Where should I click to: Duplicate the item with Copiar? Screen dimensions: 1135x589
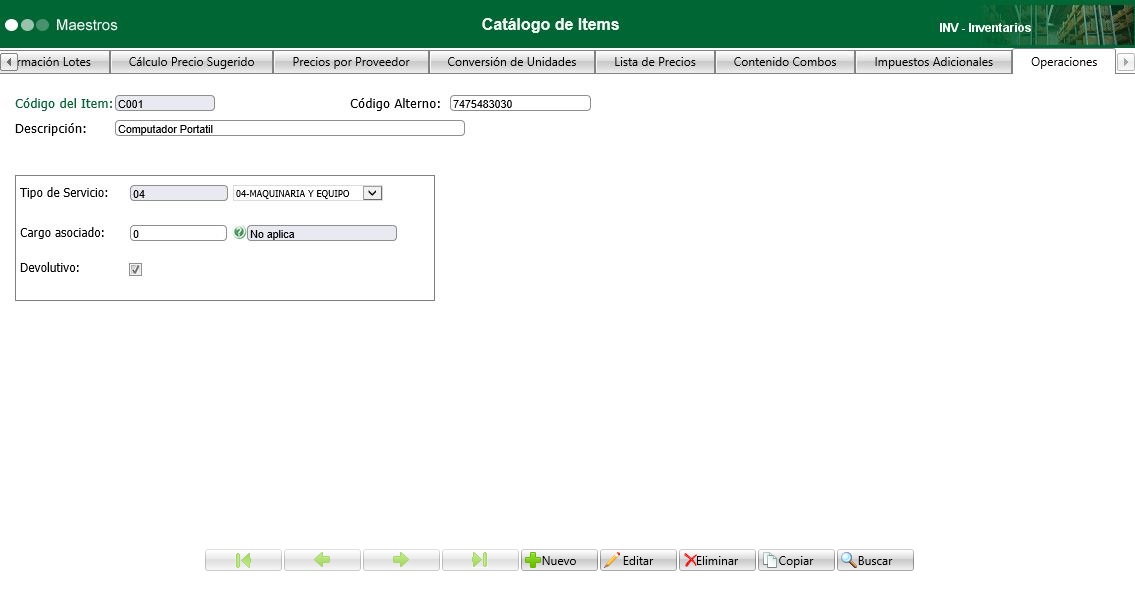pyautogui.click(x=795, y=560)
